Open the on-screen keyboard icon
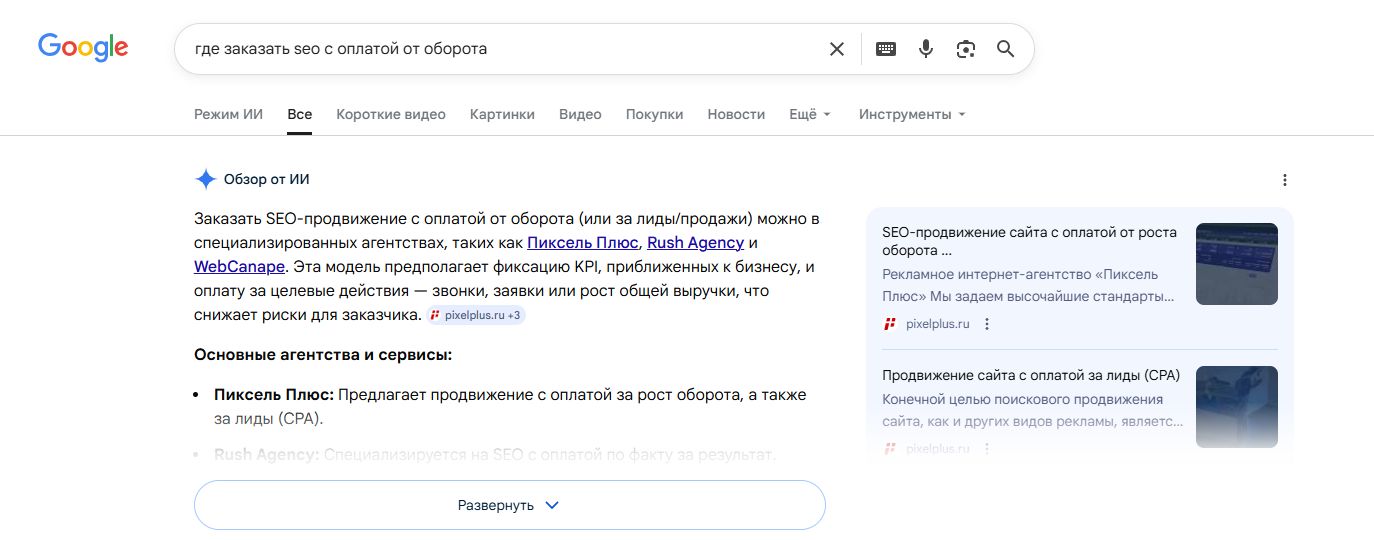This screenshot has width=1374, height=540. click(x=885, y=49)
